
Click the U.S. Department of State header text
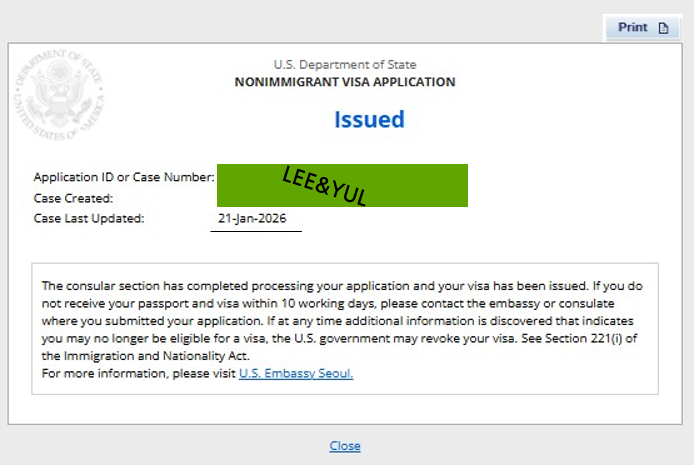pos(345,65)
